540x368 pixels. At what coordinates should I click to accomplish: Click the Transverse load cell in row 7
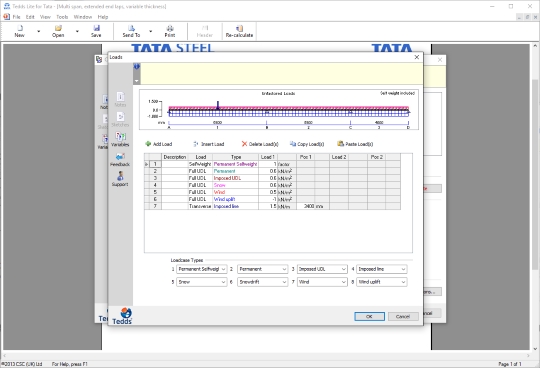tap(200, 206)
